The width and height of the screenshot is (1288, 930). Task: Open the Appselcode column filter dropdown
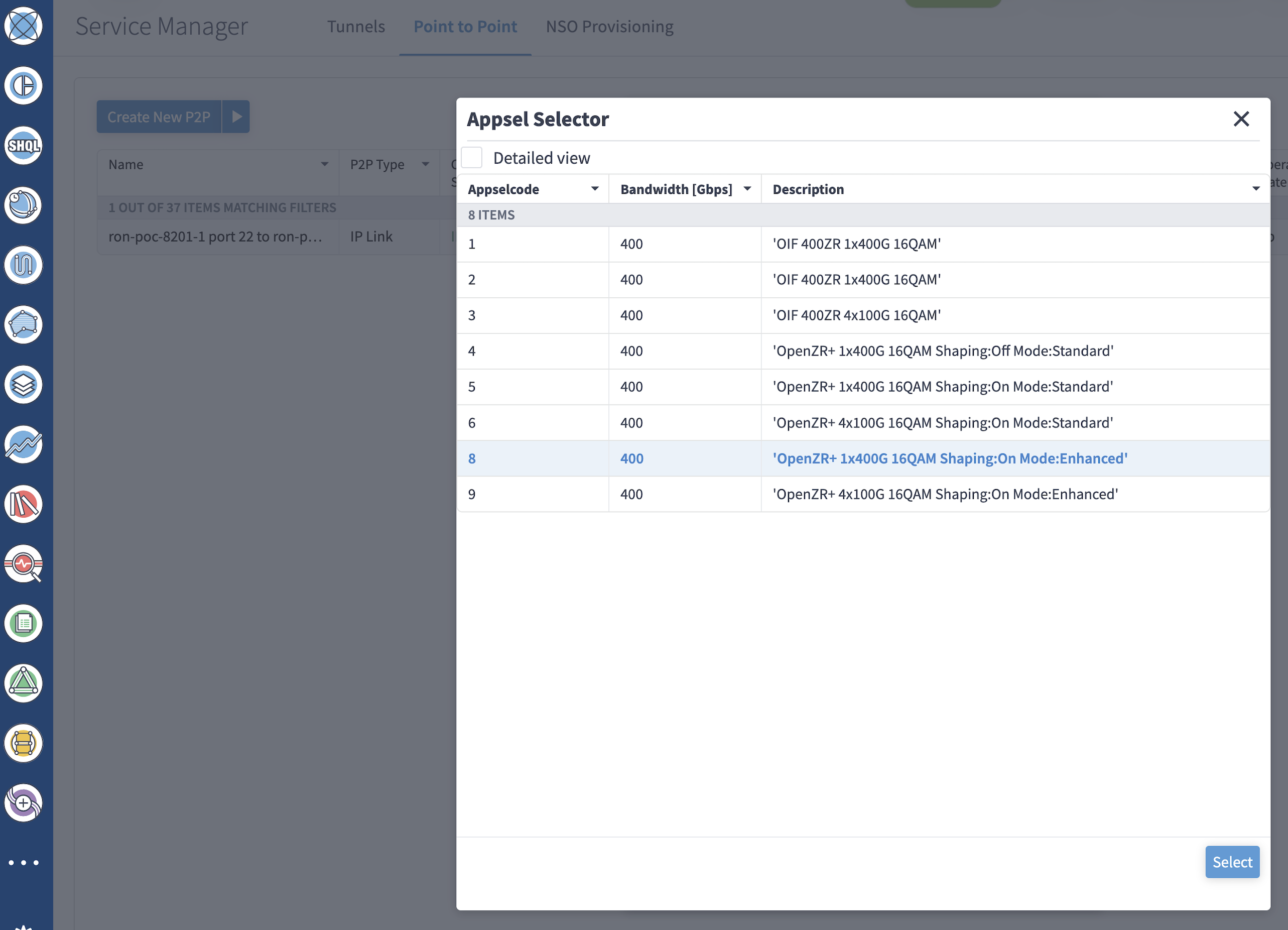595,189
